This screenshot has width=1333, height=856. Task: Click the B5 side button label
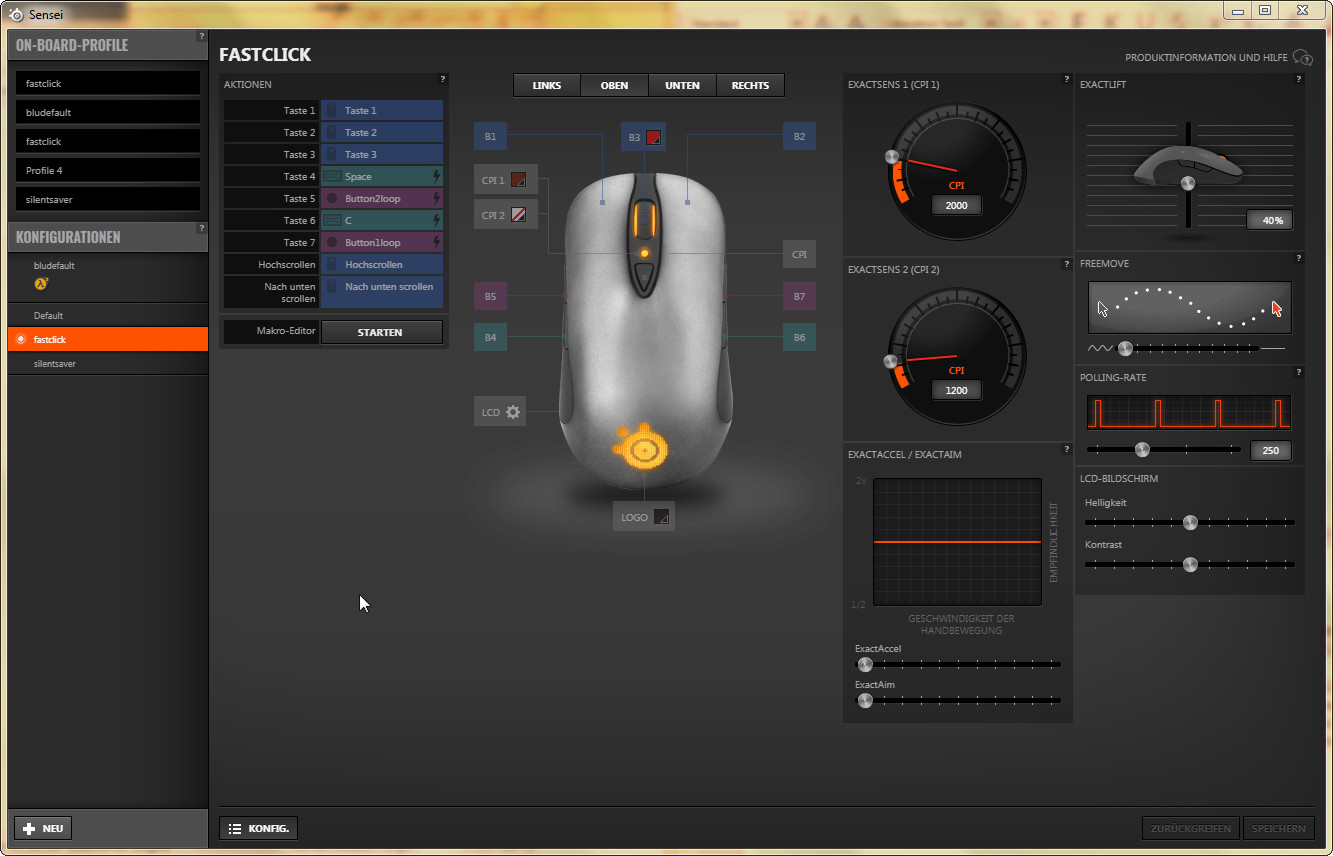click(490, 296)
